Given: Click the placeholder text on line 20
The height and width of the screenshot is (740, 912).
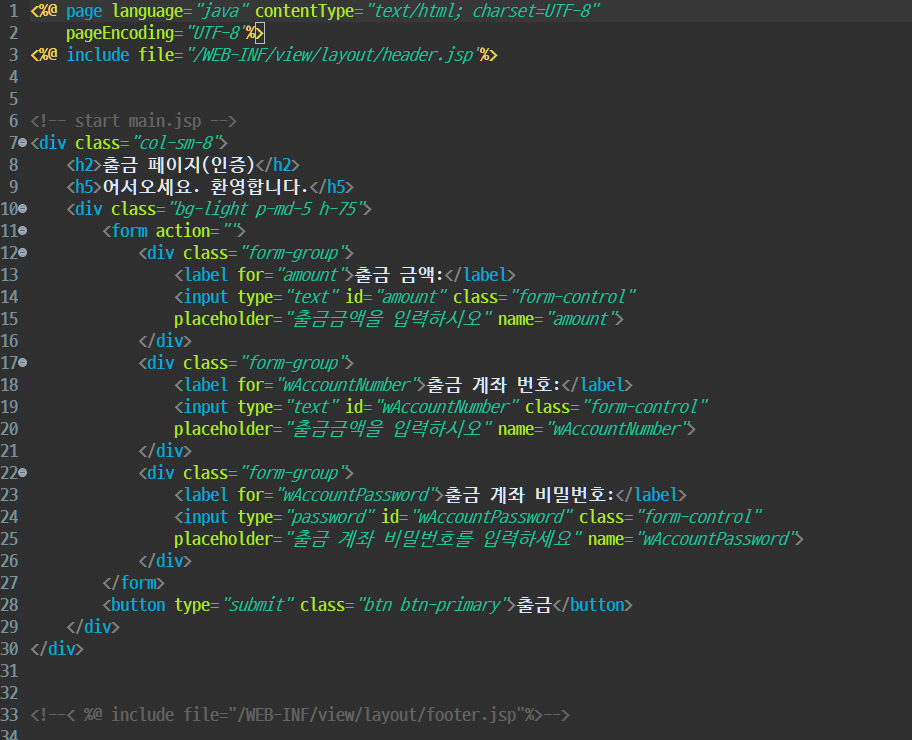Looking at the screenshot, I should tap(389, 429).
